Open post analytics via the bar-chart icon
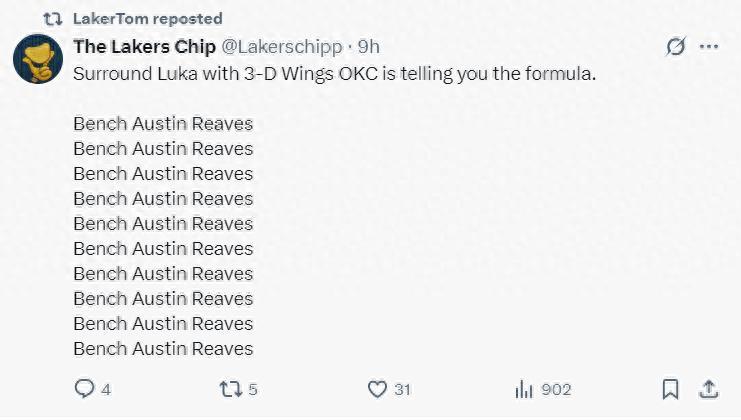The width and height of the screenshot is (741, 420). [522, 389]
